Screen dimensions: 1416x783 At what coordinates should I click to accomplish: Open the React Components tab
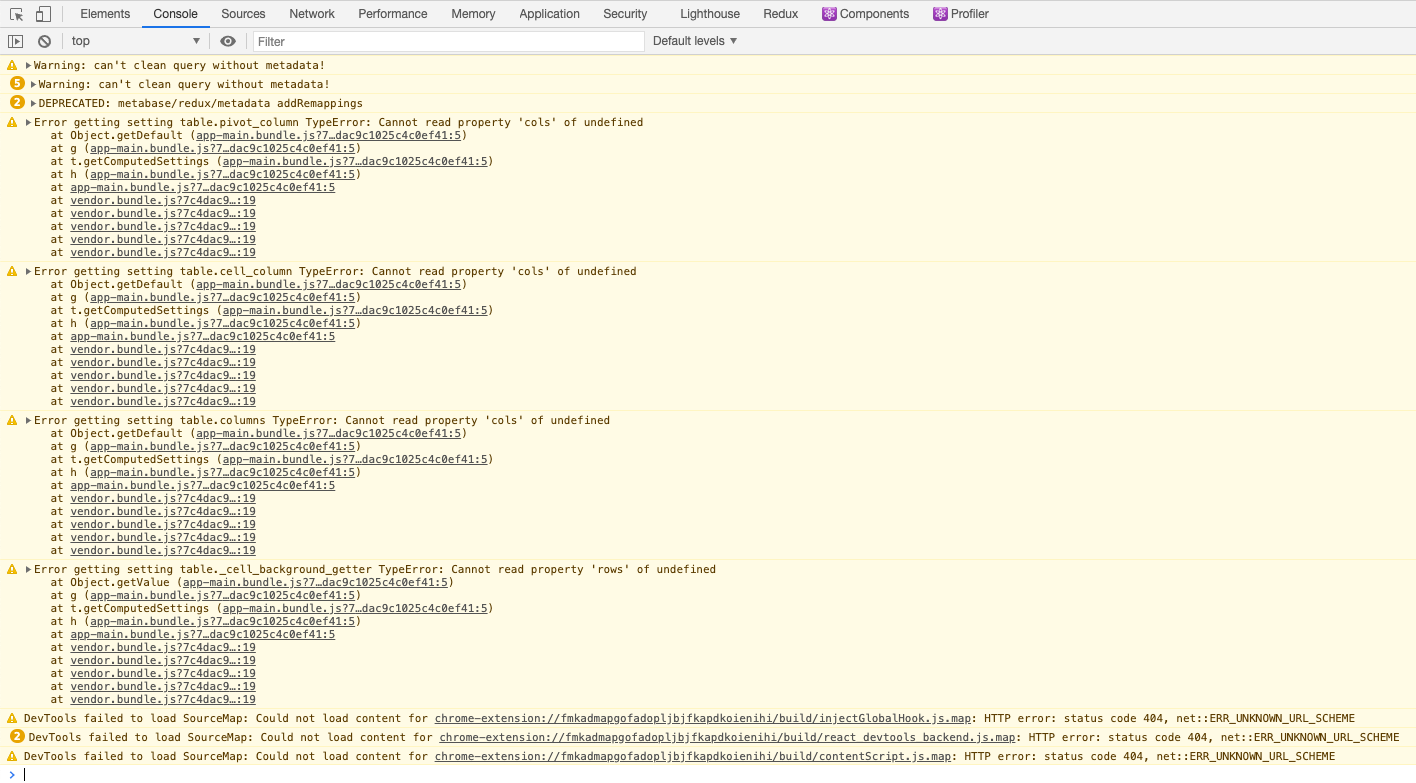tap(866, 14)
